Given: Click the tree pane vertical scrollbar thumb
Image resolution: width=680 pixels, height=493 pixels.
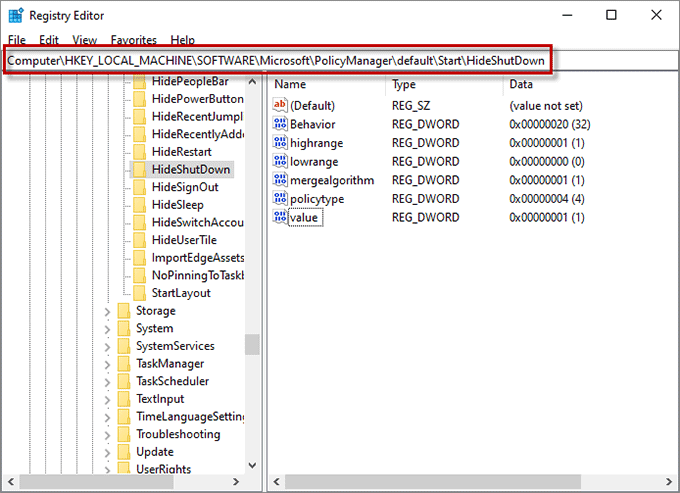Looking at the screenshot, I should pyautogui.click(x=252, y=345).
